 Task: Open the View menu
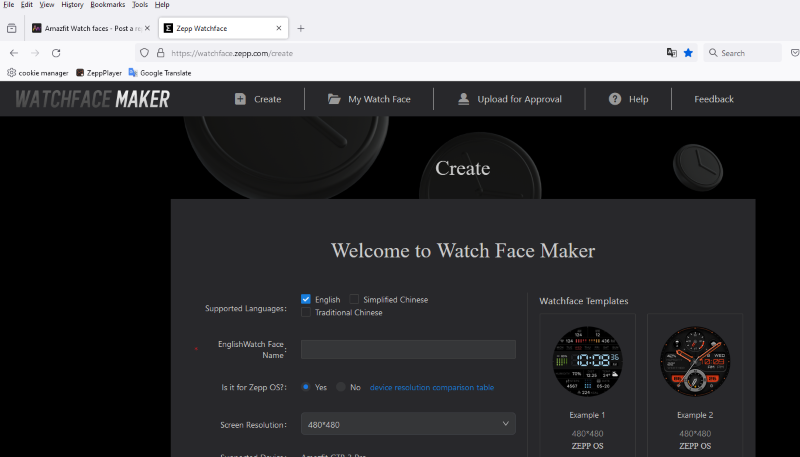46,5
